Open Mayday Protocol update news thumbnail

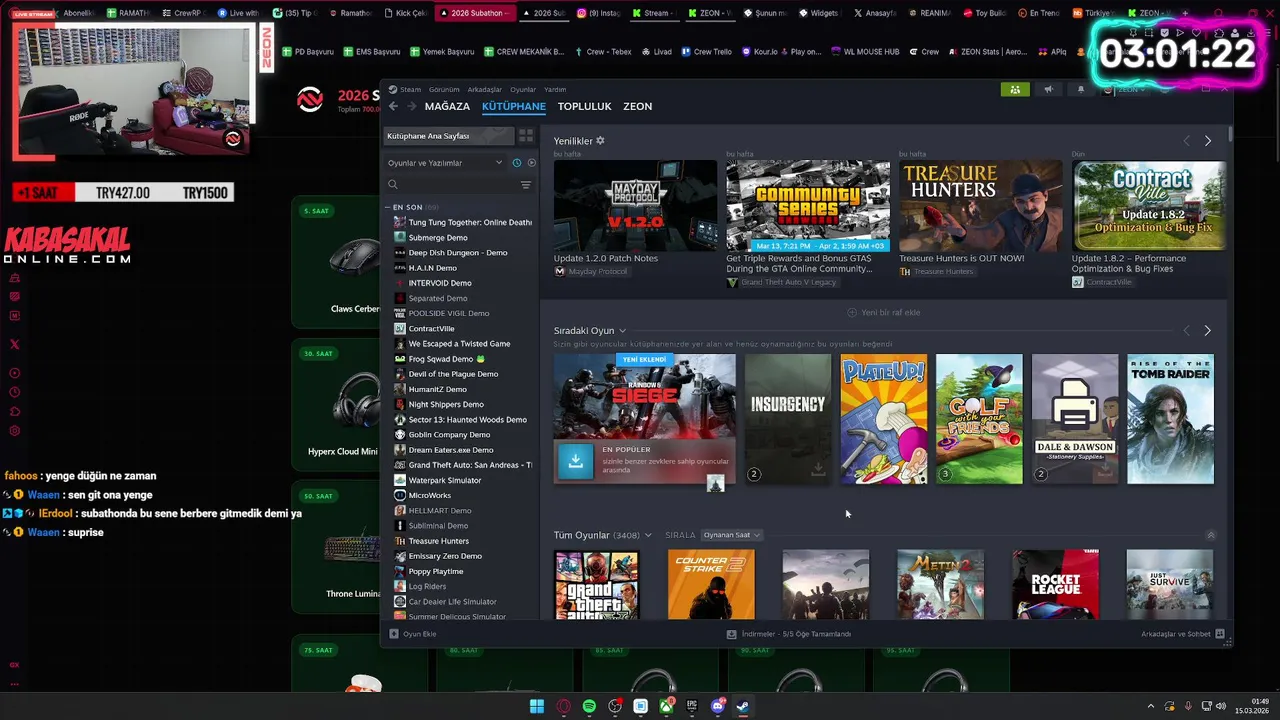tap(635, 205)
